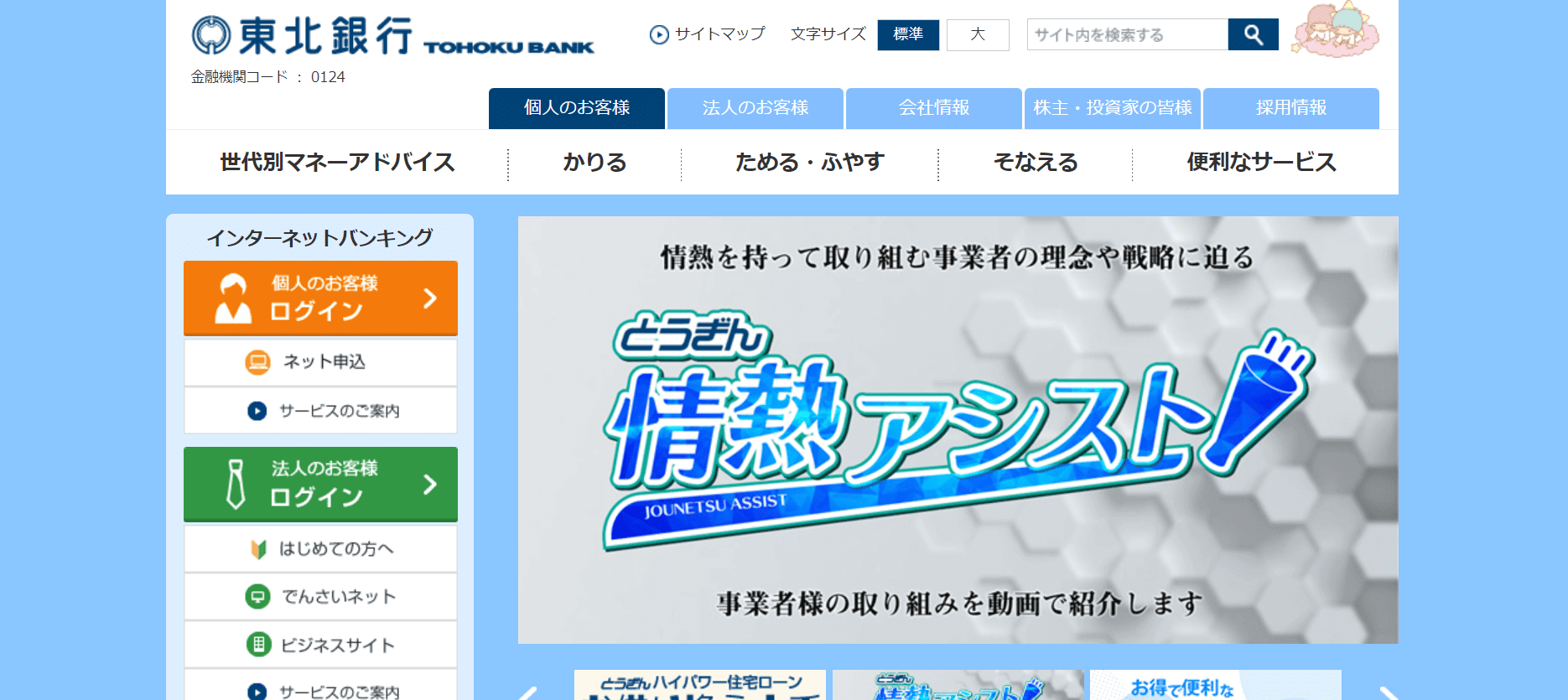This screenshot has height=700, width=1568.
Task: Click the green building icon beside ビジネスサイト
Action: (258, 645)
